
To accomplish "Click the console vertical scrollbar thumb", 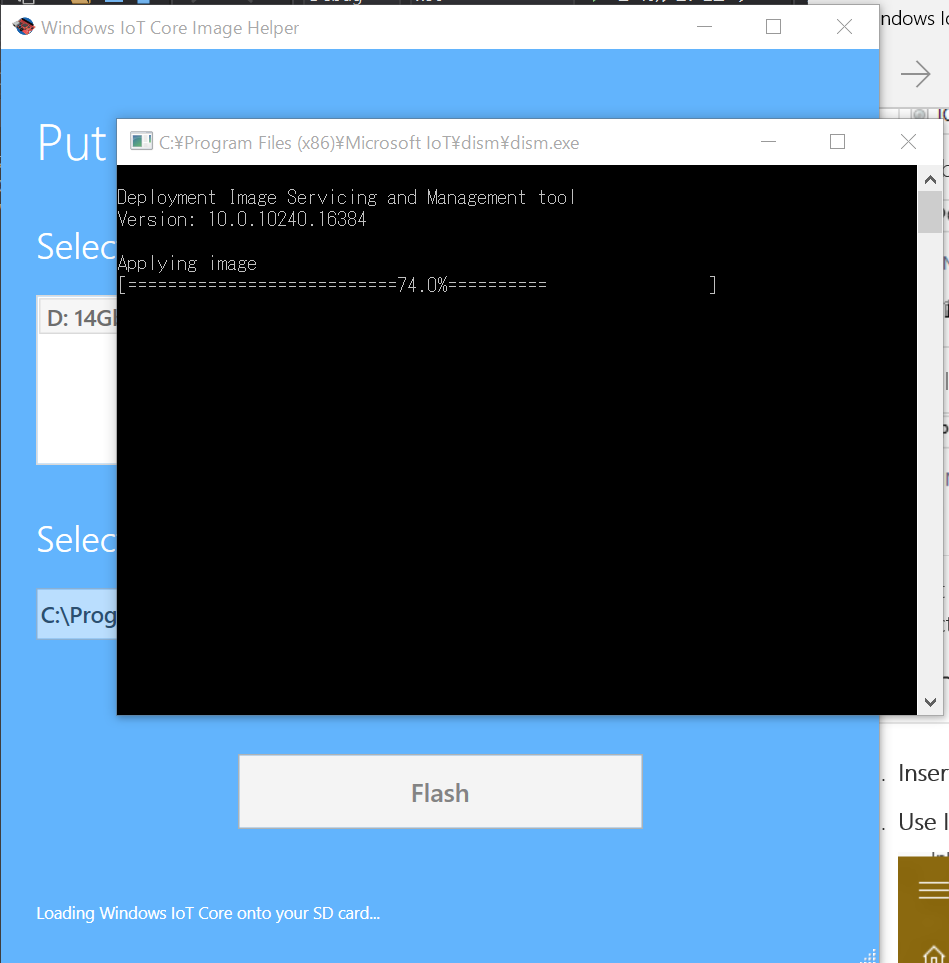I will click(930, 212).
